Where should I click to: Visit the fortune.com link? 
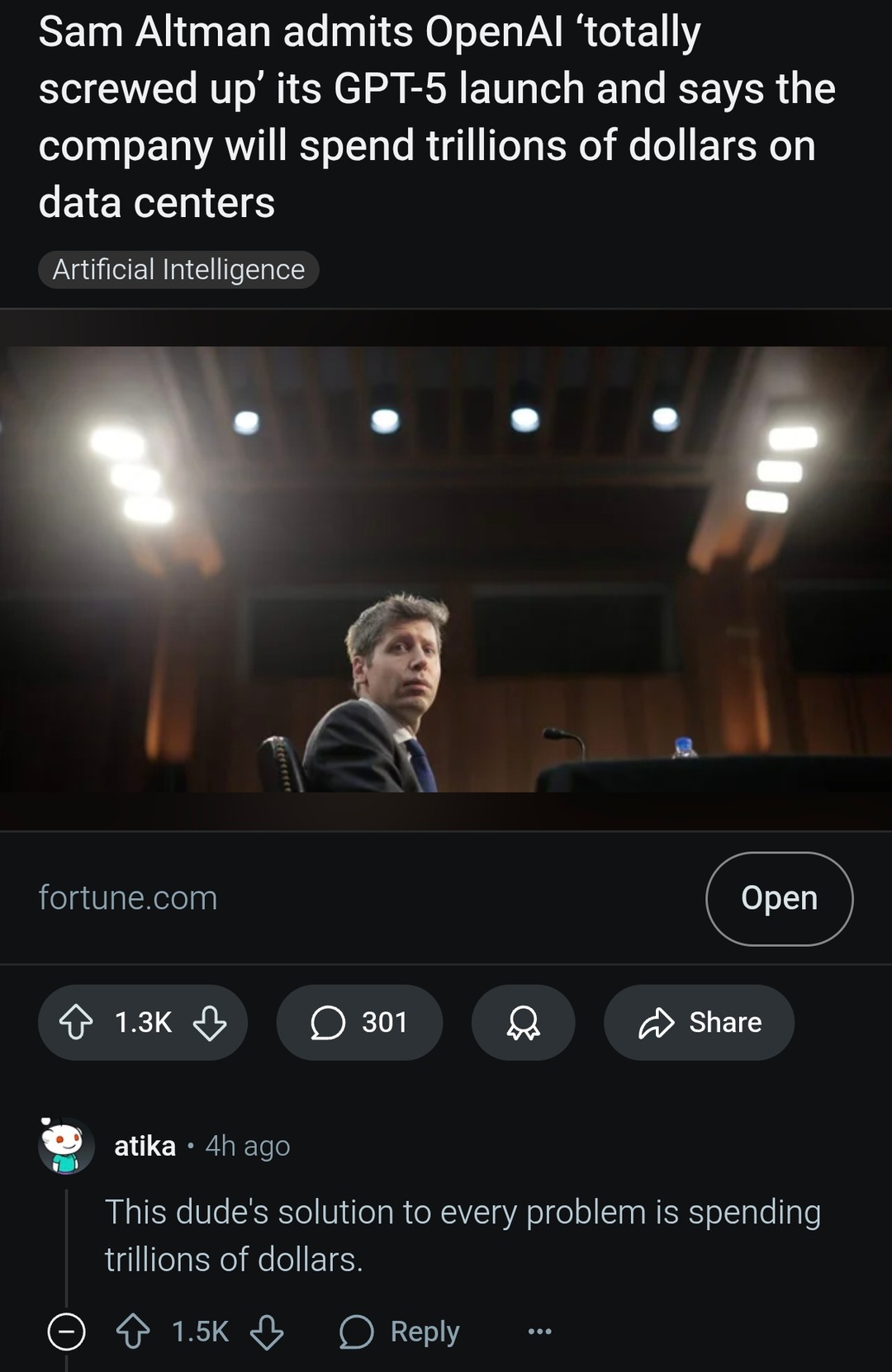pos(128,898)
